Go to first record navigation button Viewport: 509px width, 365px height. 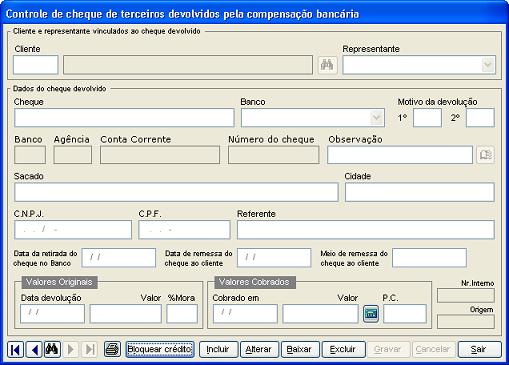pos(15,349)
